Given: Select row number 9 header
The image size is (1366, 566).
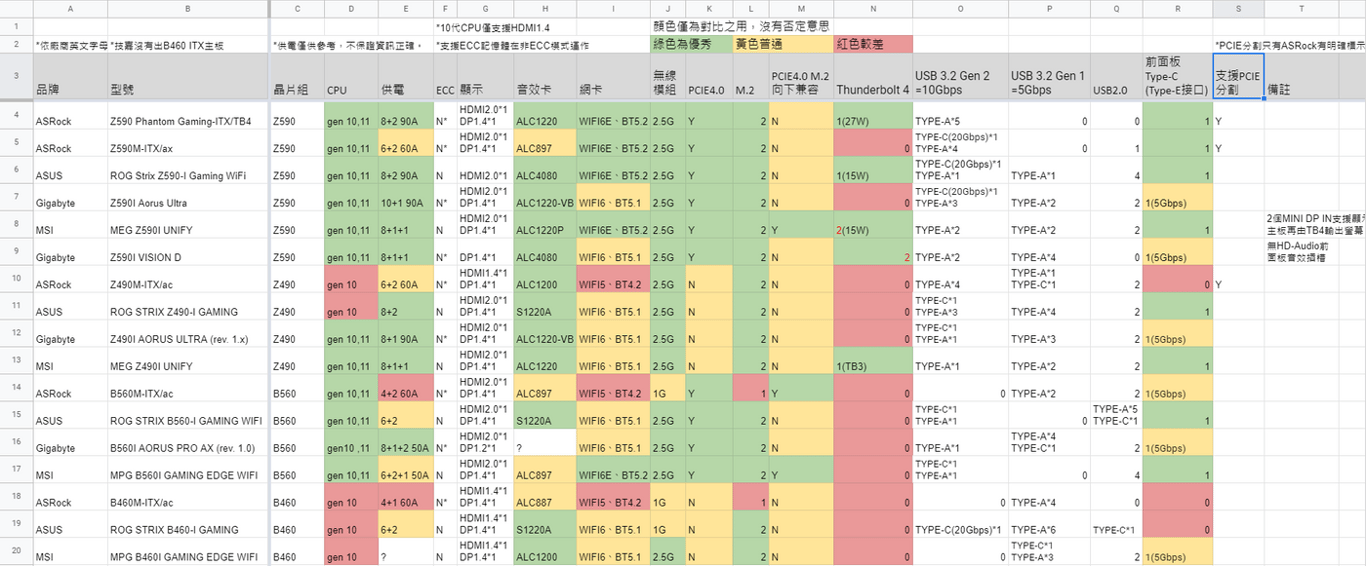Looking at the screenshot, I should [16, 250].
